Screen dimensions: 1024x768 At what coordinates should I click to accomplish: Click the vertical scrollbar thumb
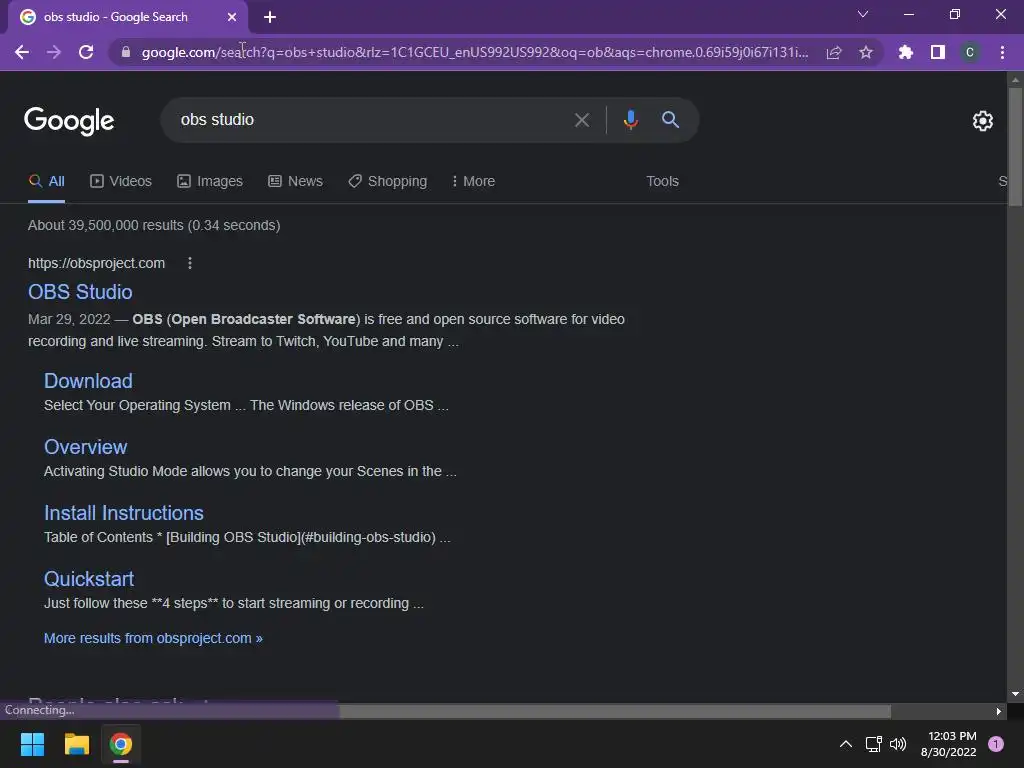click(1015, 147)
